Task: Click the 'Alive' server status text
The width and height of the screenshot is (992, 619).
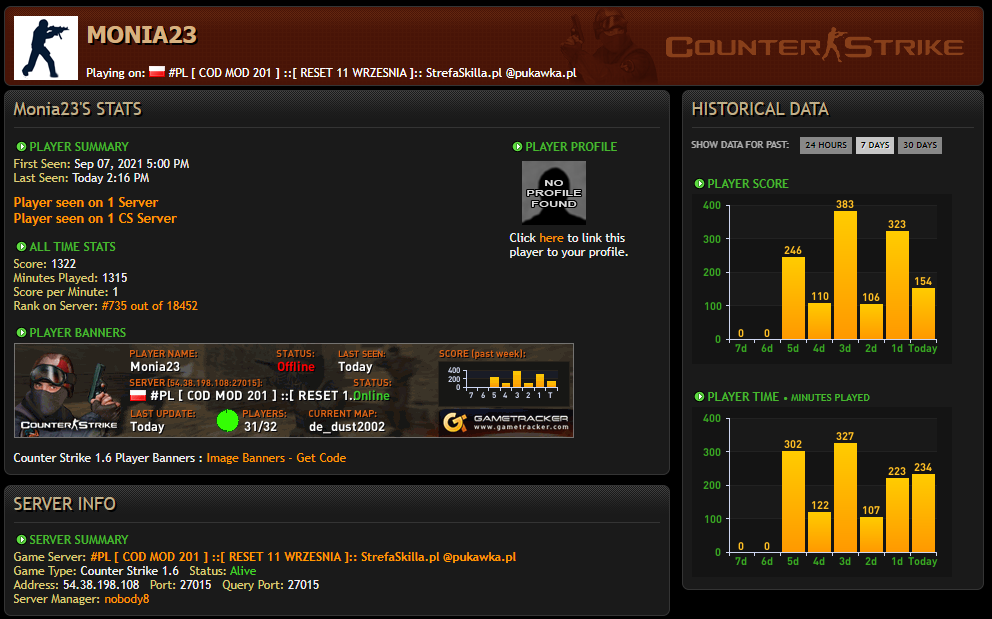Action: point(243,571)
